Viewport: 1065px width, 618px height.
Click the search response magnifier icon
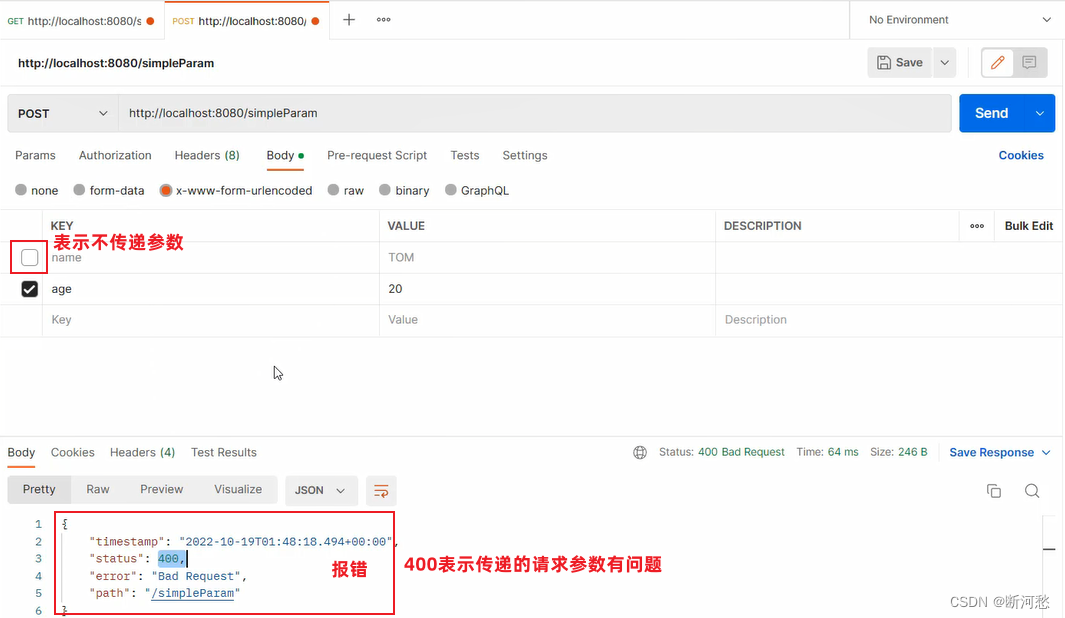(1030, 491)
